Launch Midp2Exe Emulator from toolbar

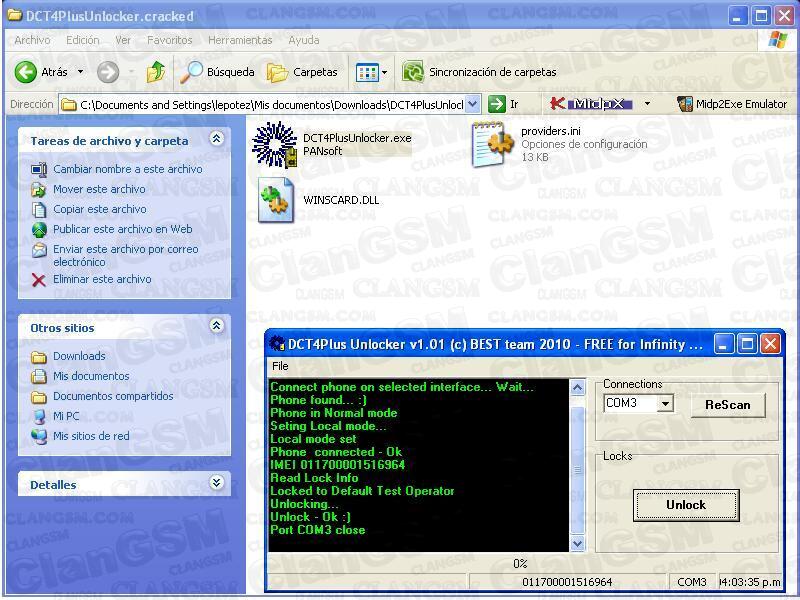(x=732, y=104)
